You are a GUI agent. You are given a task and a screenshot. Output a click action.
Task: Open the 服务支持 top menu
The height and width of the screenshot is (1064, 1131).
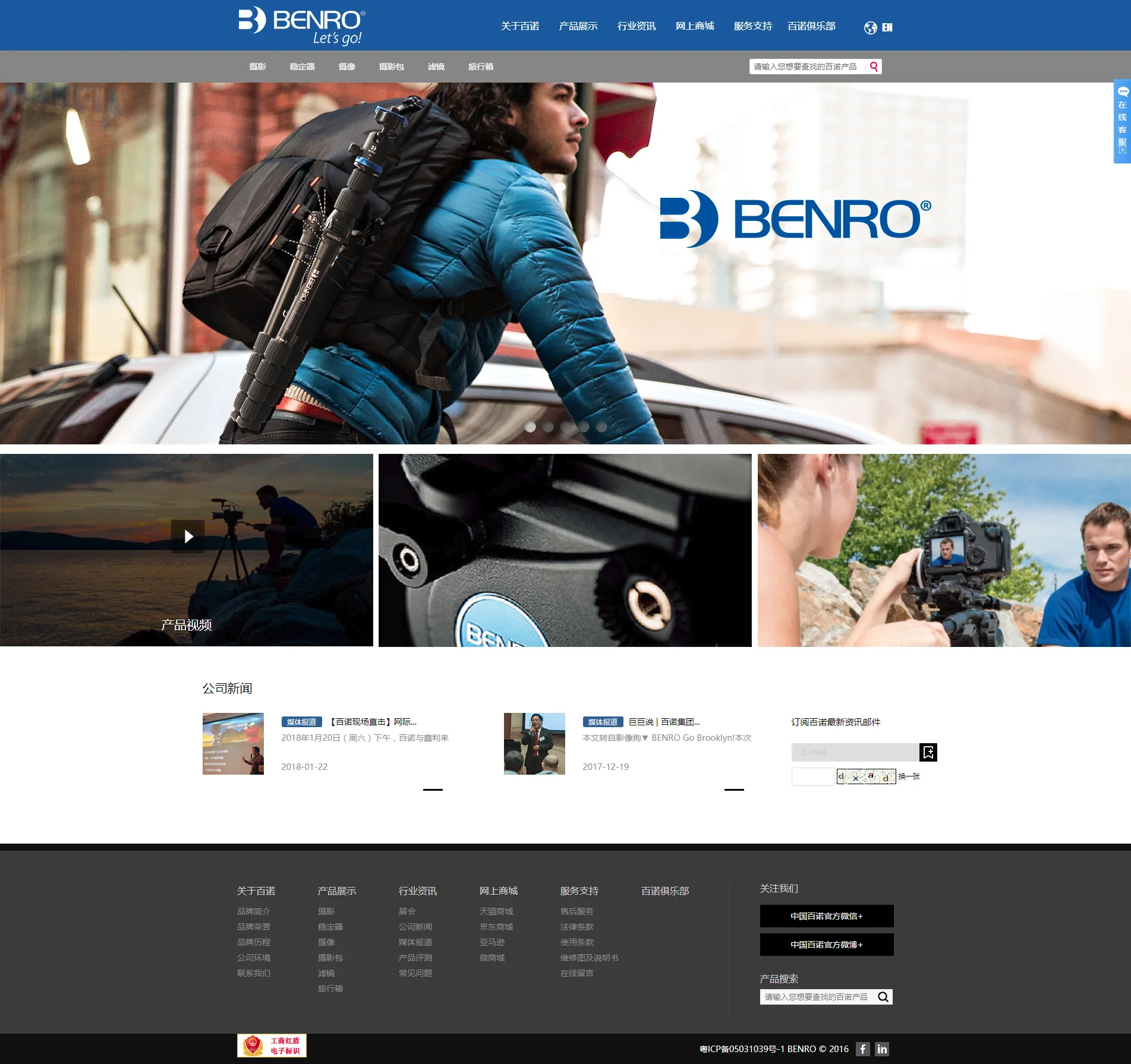tap(752, 26)
